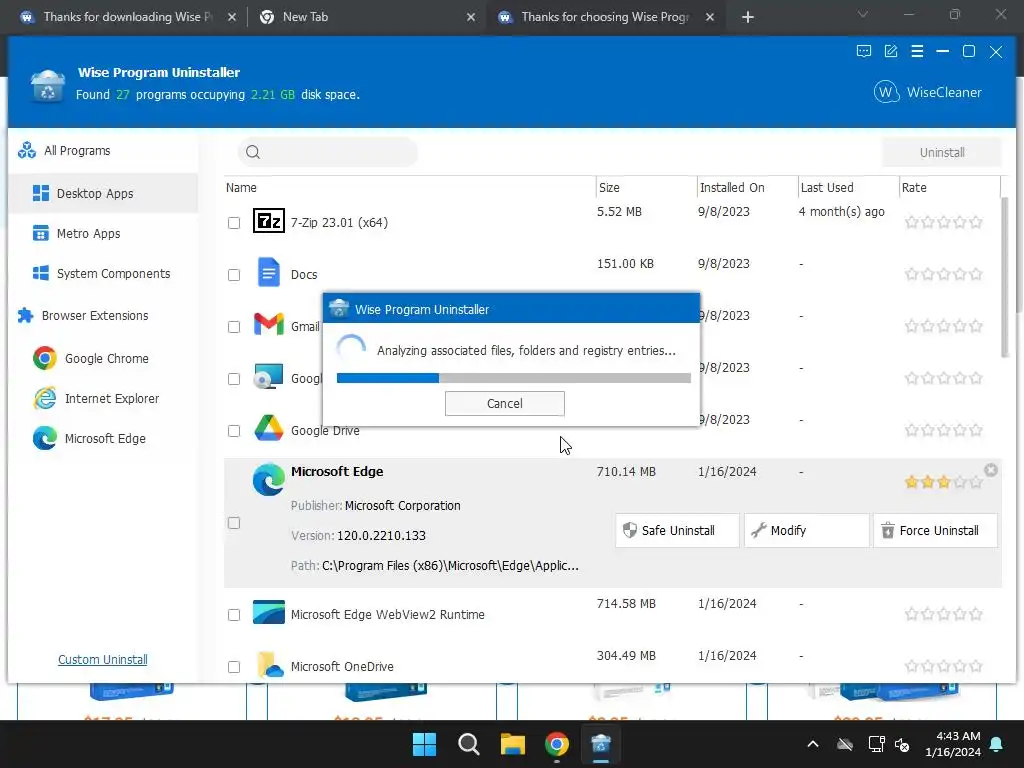Click Force Uninstall for Microsoft Edge
The height and width of the screenshot is (768, 1024).
coord(935,530)
